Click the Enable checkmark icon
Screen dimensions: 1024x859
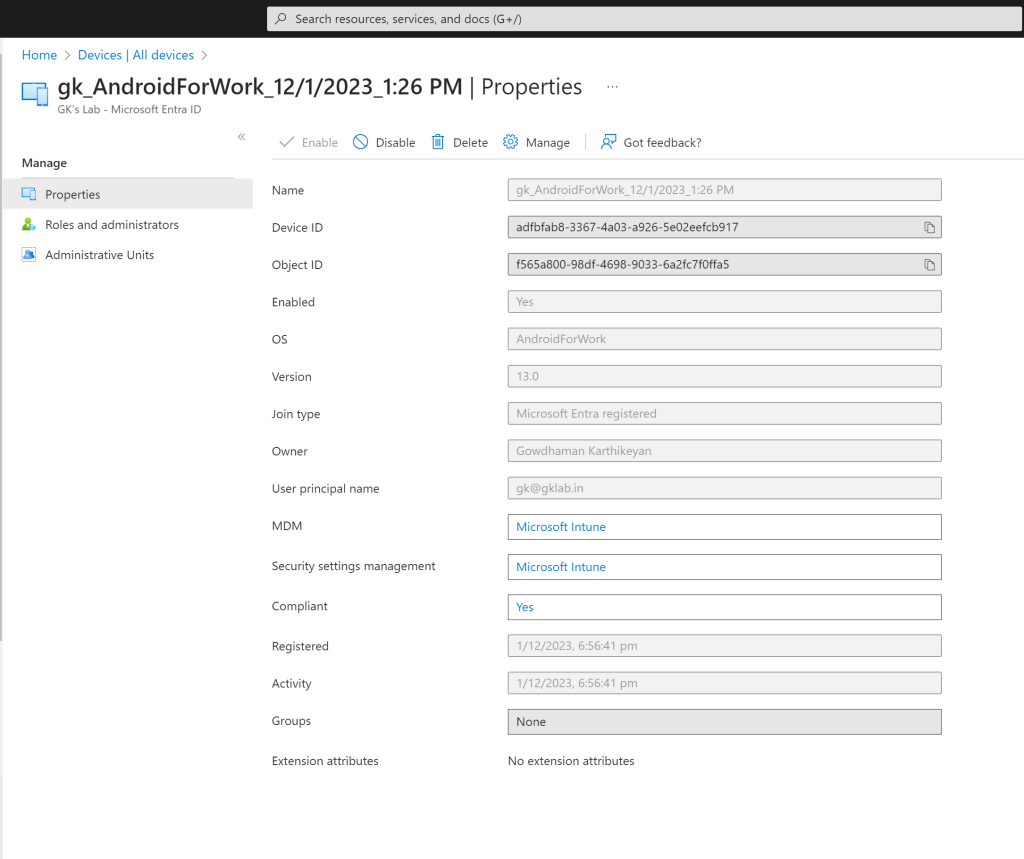coord(287,142)
